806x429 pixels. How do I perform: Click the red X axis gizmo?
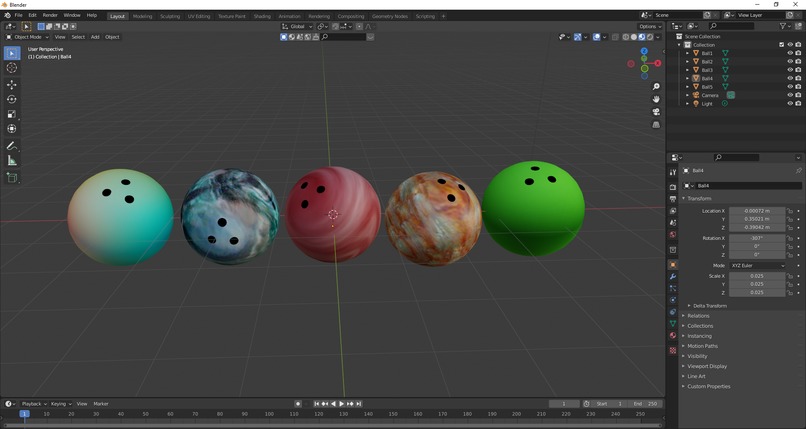657,63
